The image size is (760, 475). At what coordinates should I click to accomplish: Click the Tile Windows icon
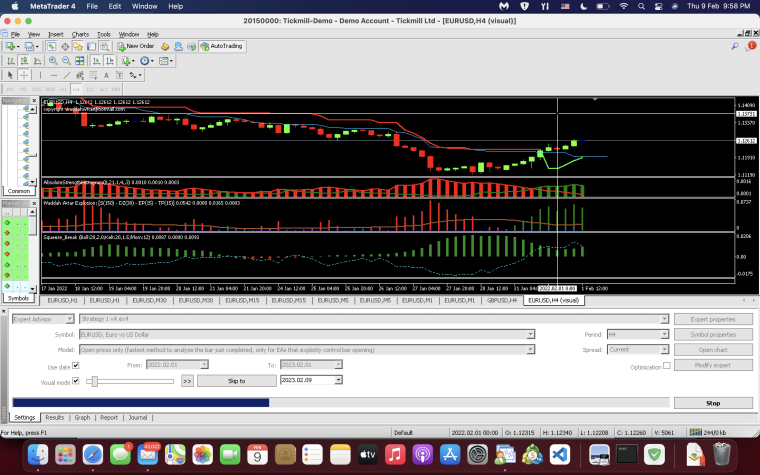click(x=79, y=61)
